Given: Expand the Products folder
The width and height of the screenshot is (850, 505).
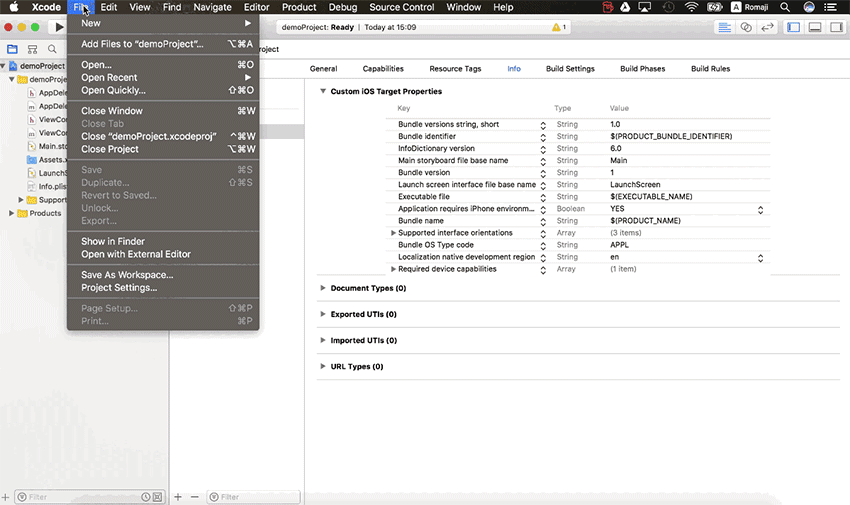Looking at the screenshot, I should point(11,213).
